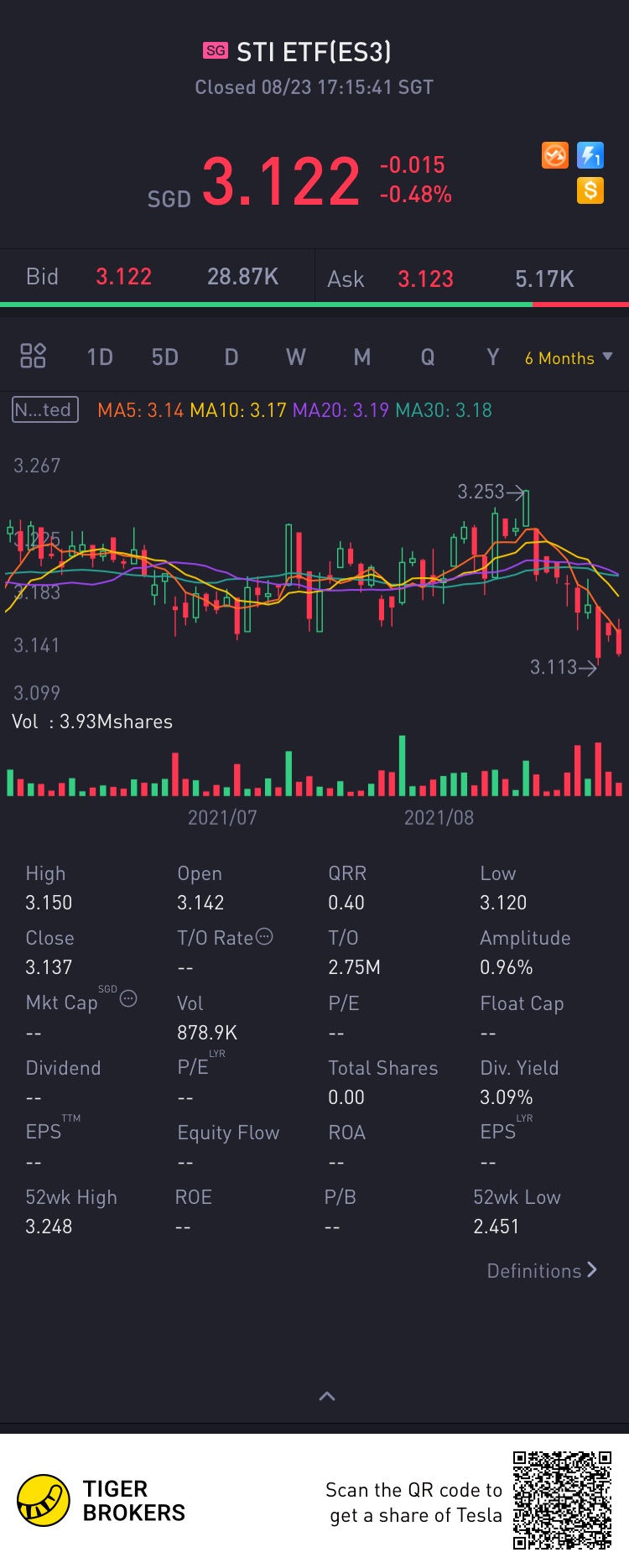Switch to the 5D chart tab
Image resolution: width=629 pixels, height=1568 pixels.
[165, 357]
